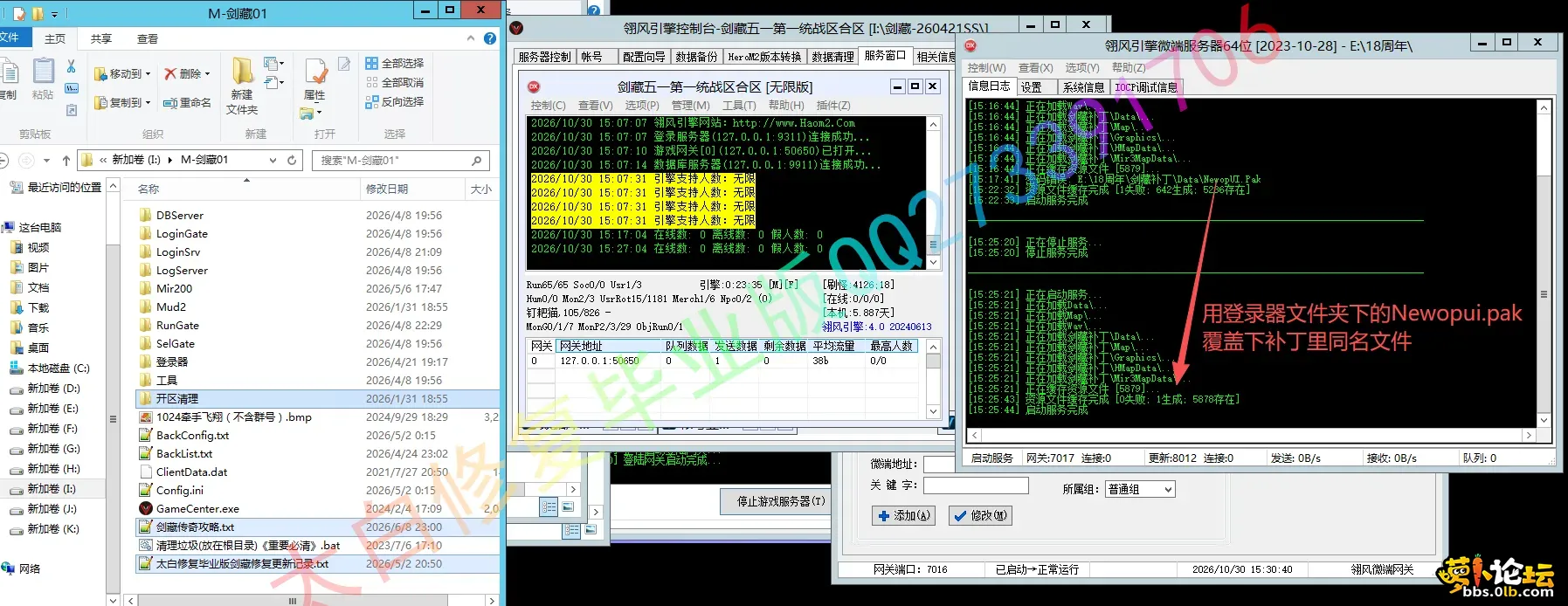1568x606 pixels.
Task: Open the 删除 dropdown arrow
Action: click(208, 74)
